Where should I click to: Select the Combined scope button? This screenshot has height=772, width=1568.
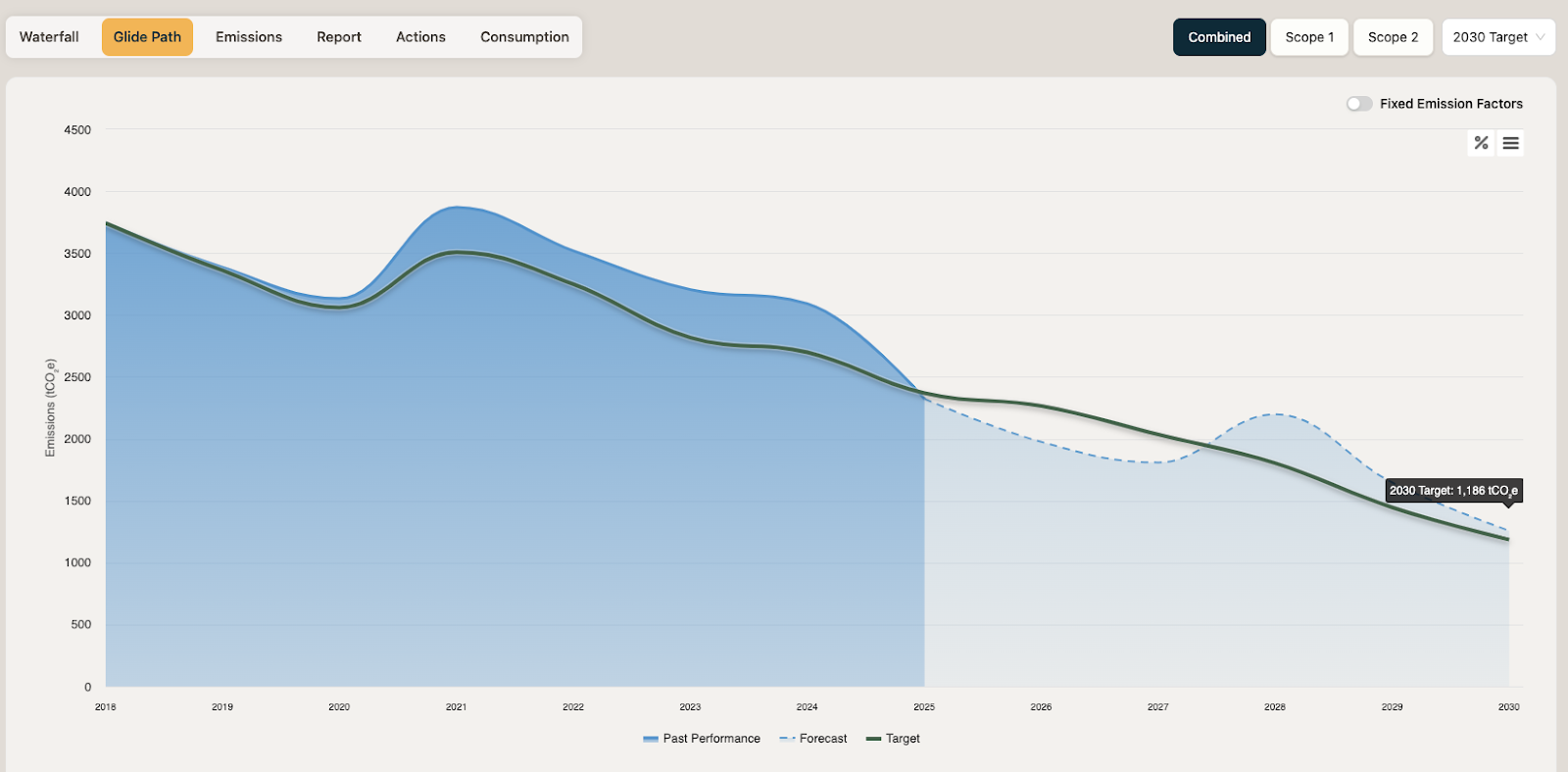(x=1219, y=37)
